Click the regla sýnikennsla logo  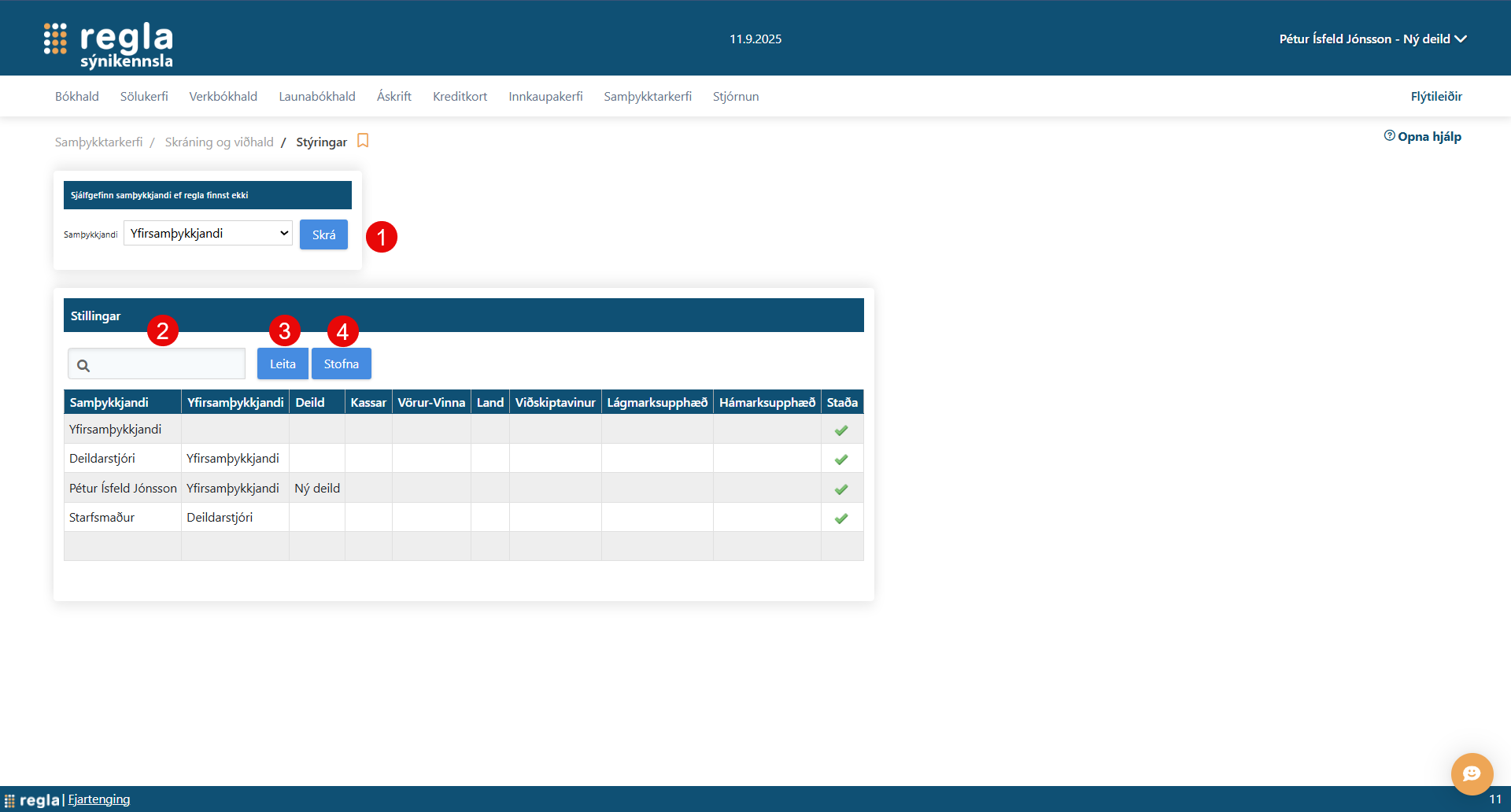(109, 45)
